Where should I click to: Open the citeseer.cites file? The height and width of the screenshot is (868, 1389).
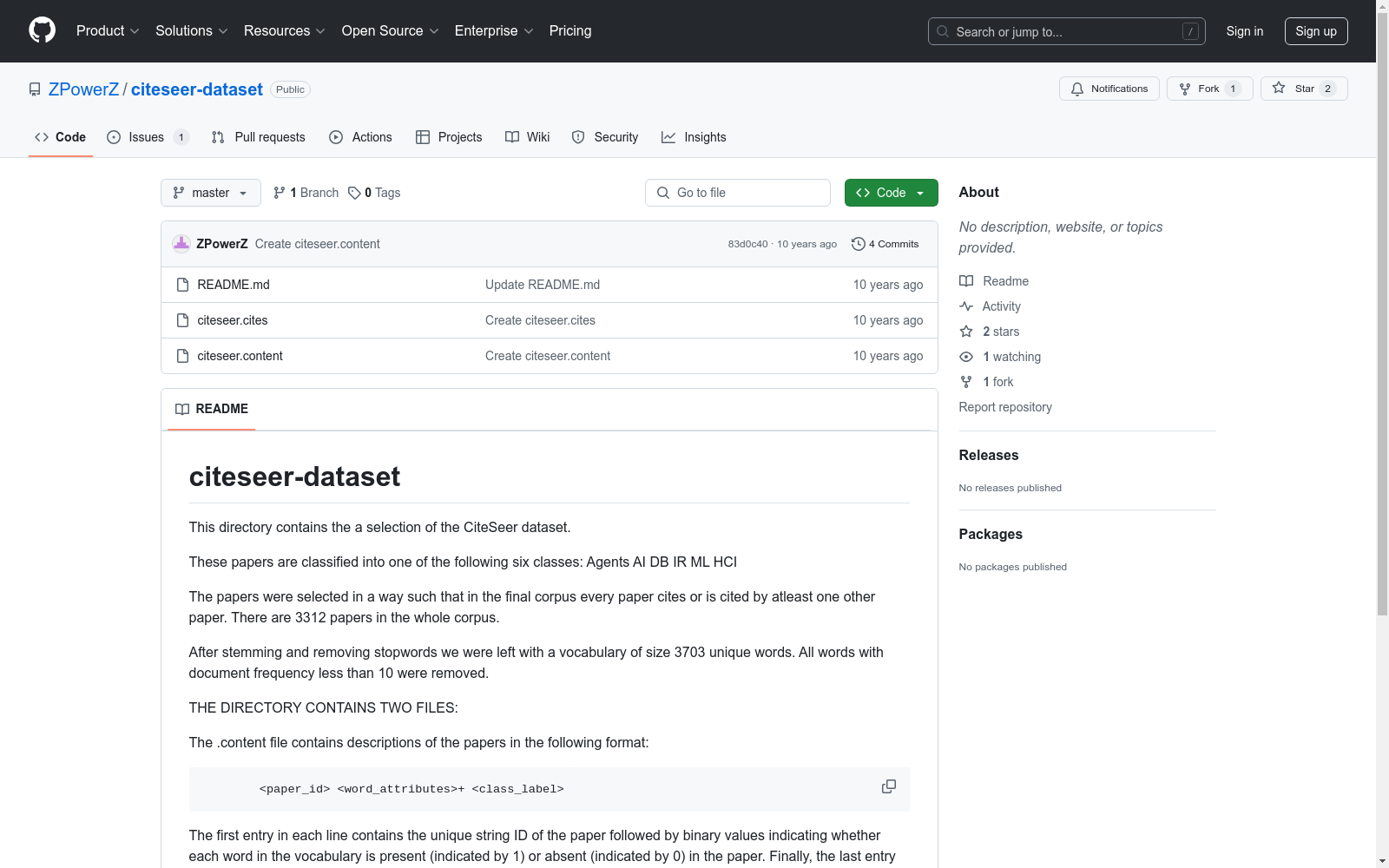(x=233, y=320)
